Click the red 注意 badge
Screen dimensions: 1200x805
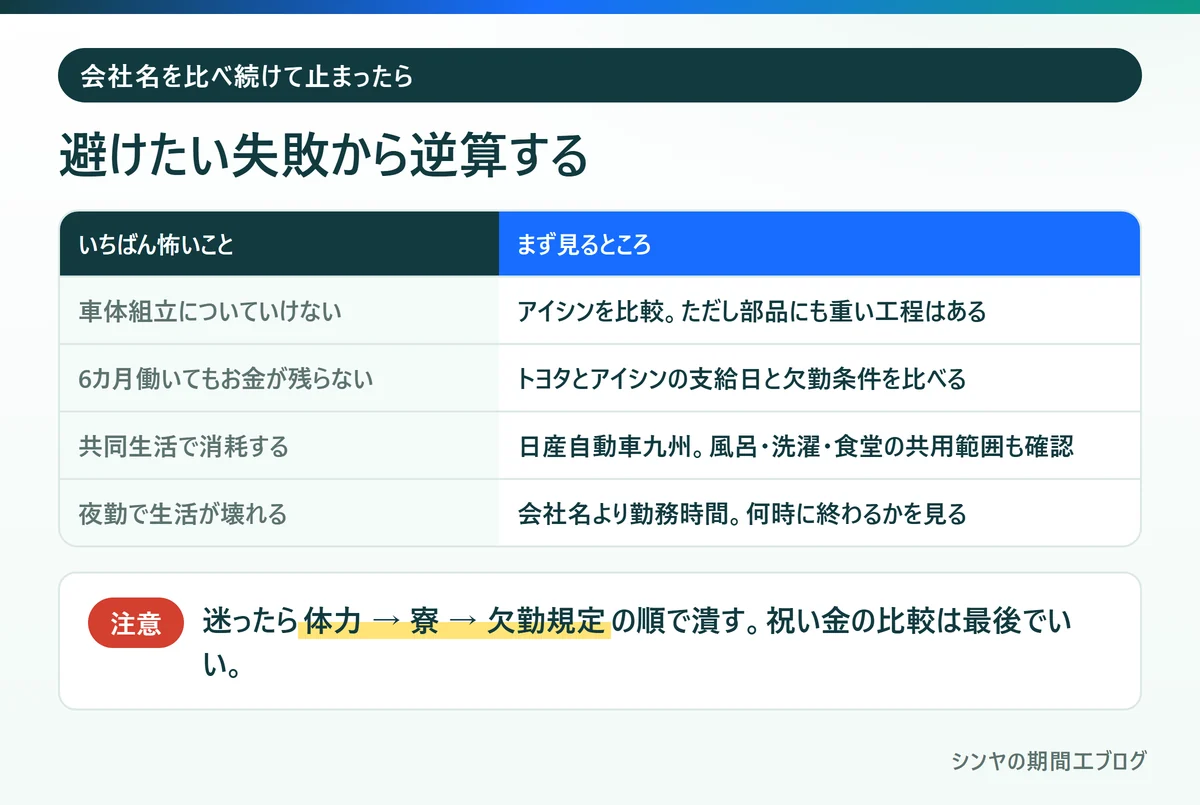click(136, 623)
